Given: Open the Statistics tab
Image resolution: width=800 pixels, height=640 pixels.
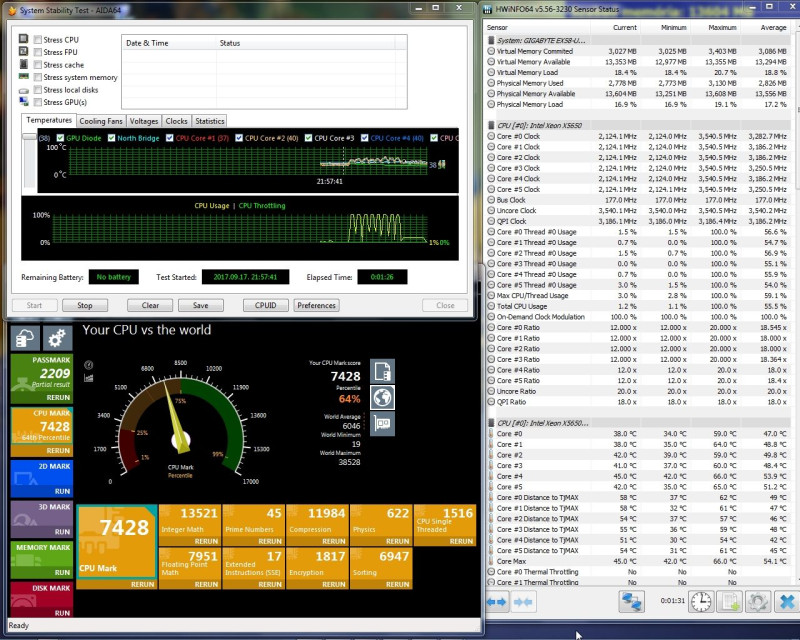Looking at the screenshot, I should tap(210, 121).
